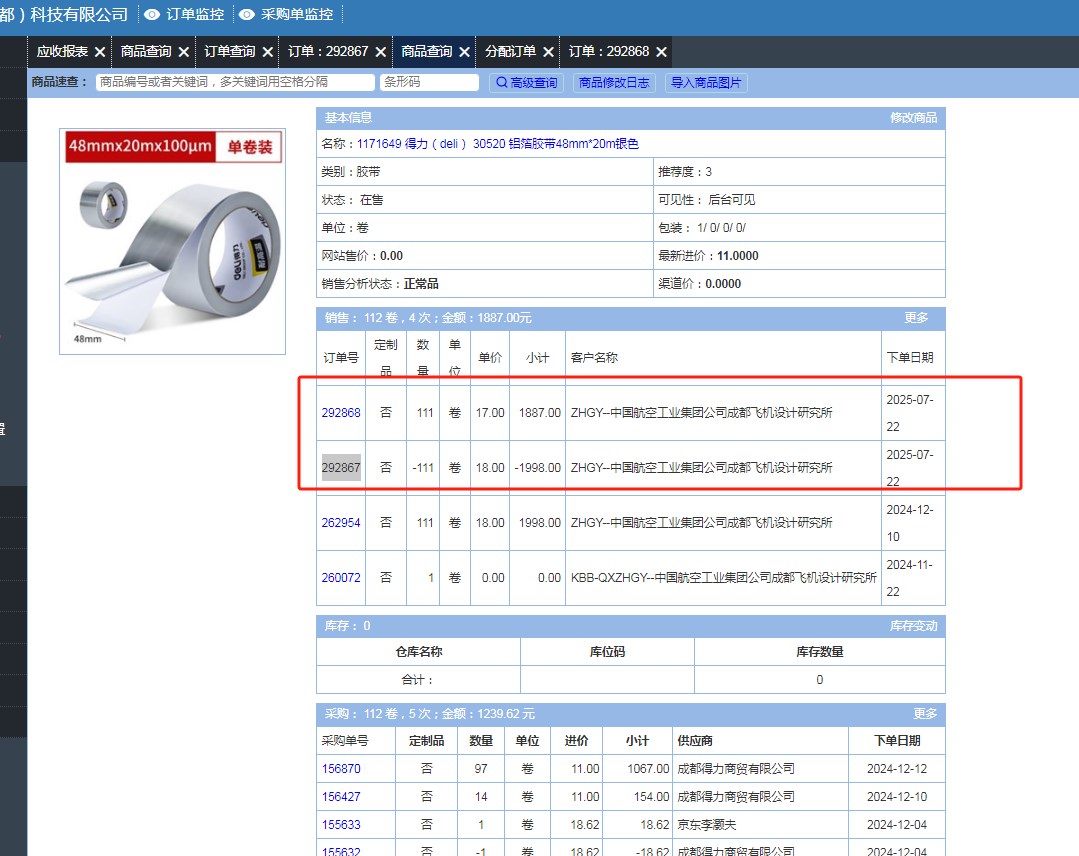Click the 最新进价 11.0000 value

point(738,256)
